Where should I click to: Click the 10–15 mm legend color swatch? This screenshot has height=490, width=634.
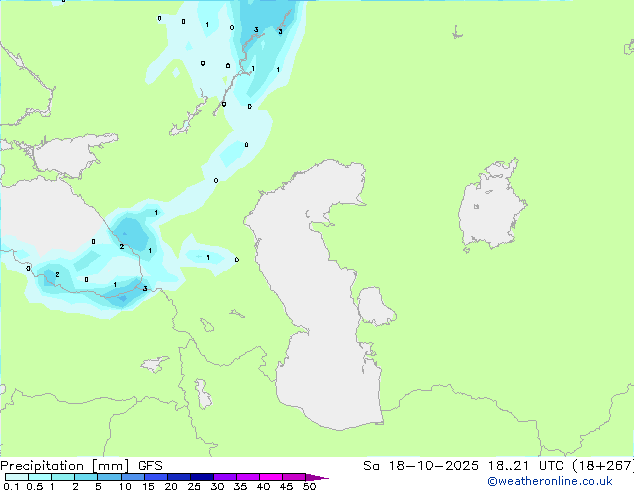[x=132, y=477]
